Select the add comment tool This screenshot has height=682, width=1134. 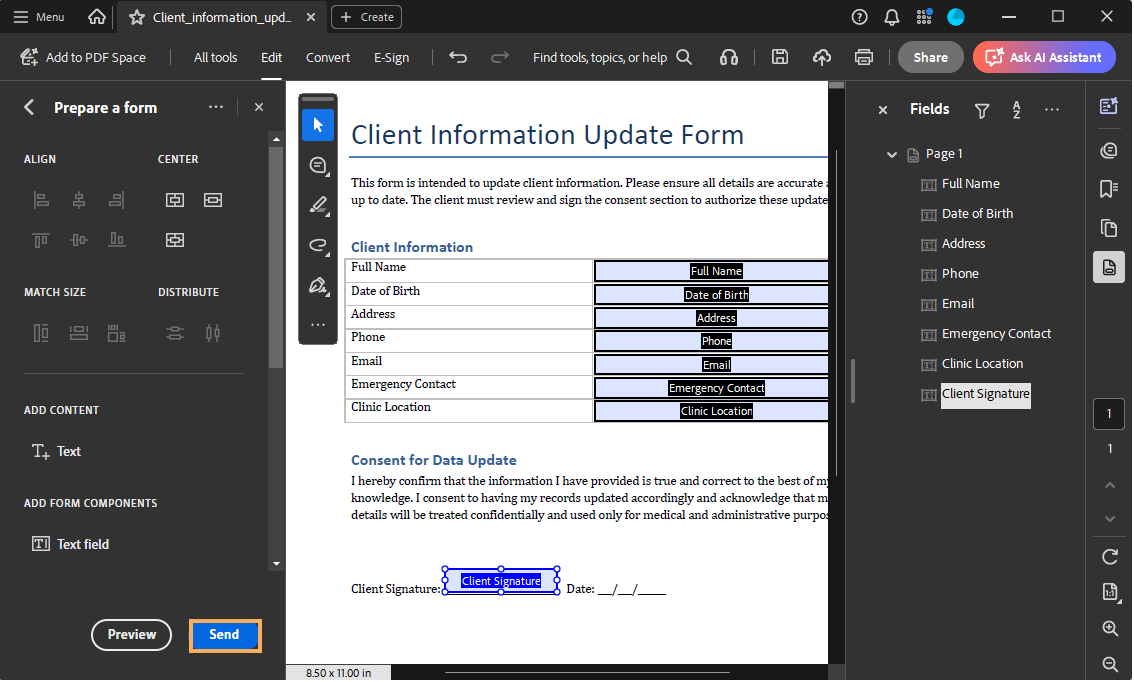318,165
